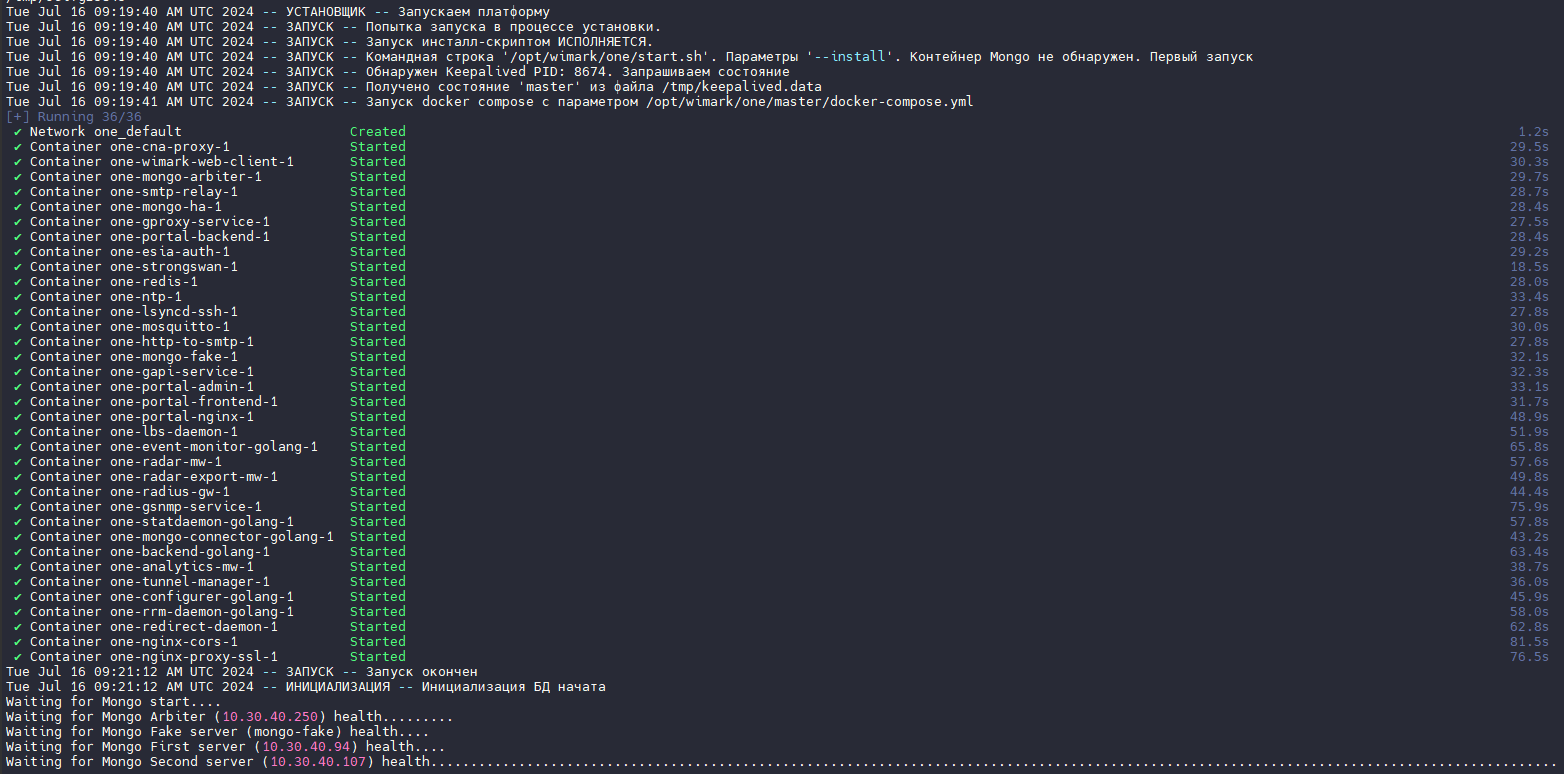Click the 'Инициализация БД начата' message
This screenshot has width=1564, height=774.
point(513,687)
